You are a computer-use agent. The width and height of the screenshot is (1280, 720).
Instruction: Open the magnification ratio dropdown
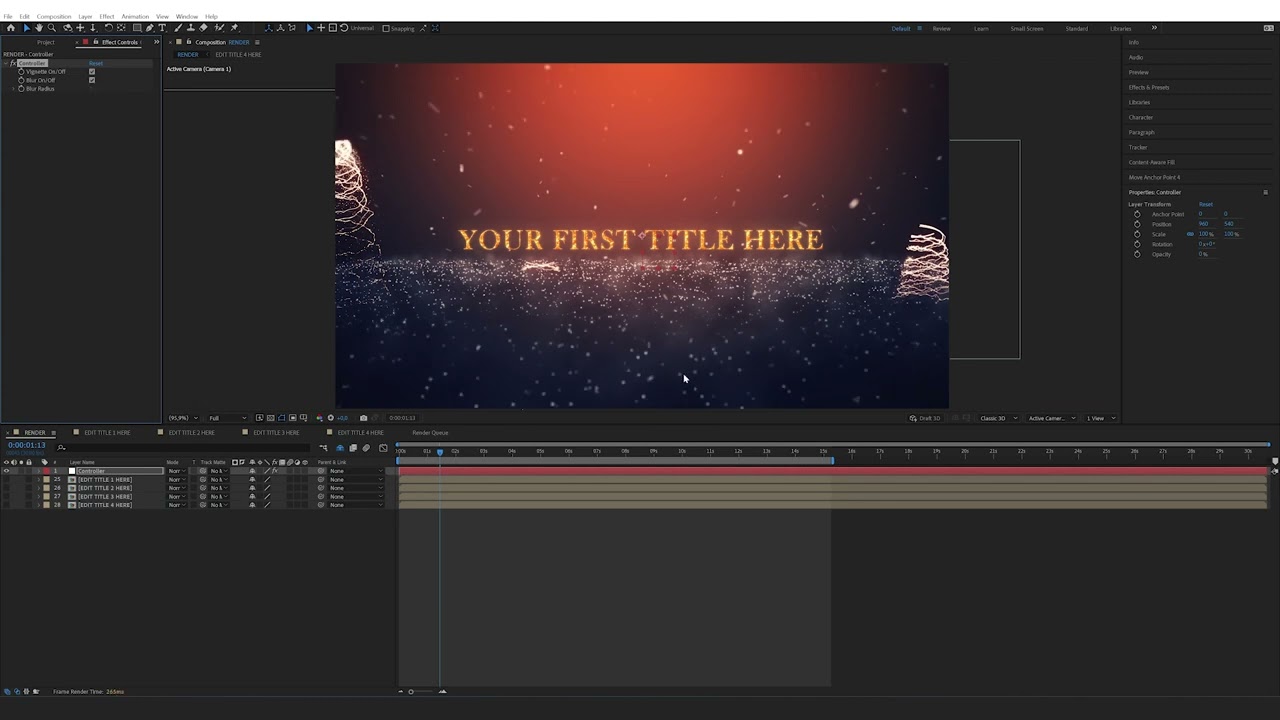(182, 418)
